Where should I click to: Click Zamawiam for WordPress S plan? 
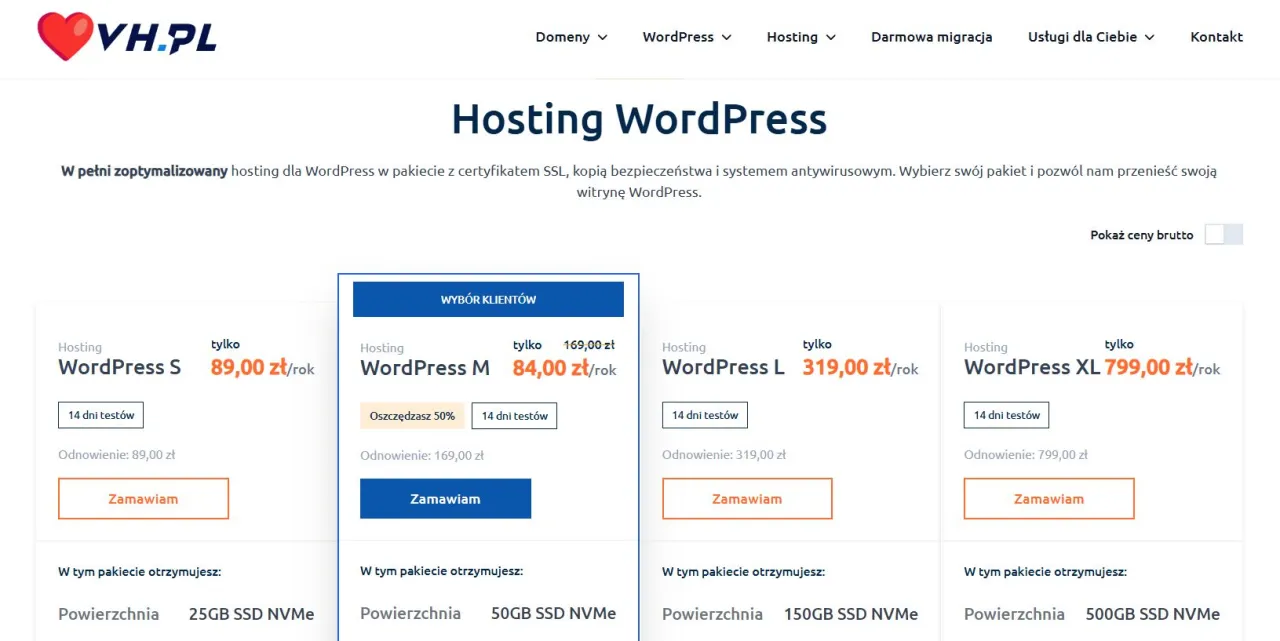coord(143,498)
